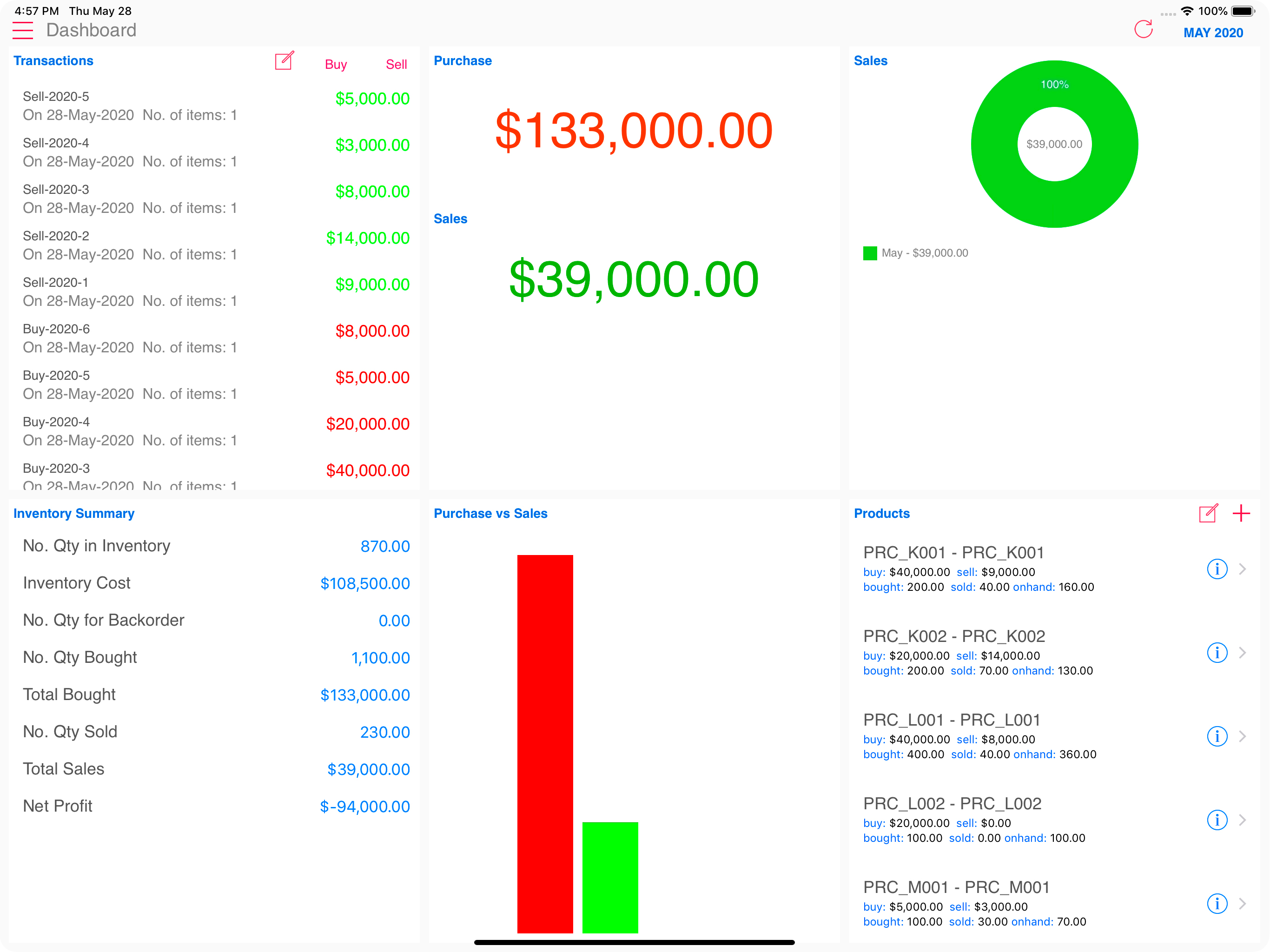
Task: Expand PRC_K001 product details chevron
Action: (x=1243, y=569)
